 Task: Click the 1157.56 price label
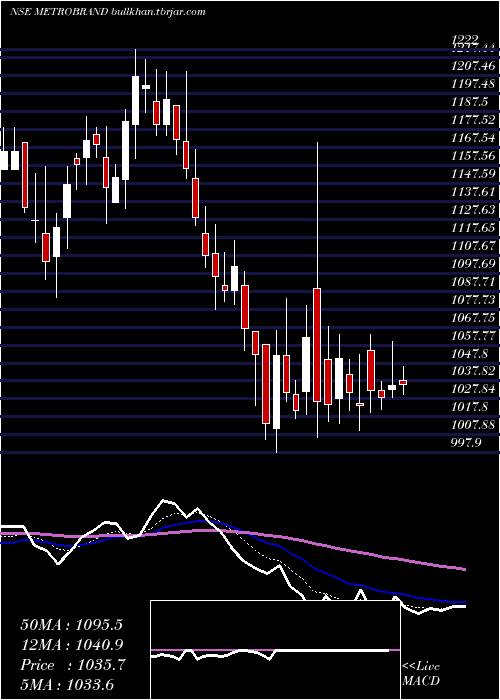474,155
